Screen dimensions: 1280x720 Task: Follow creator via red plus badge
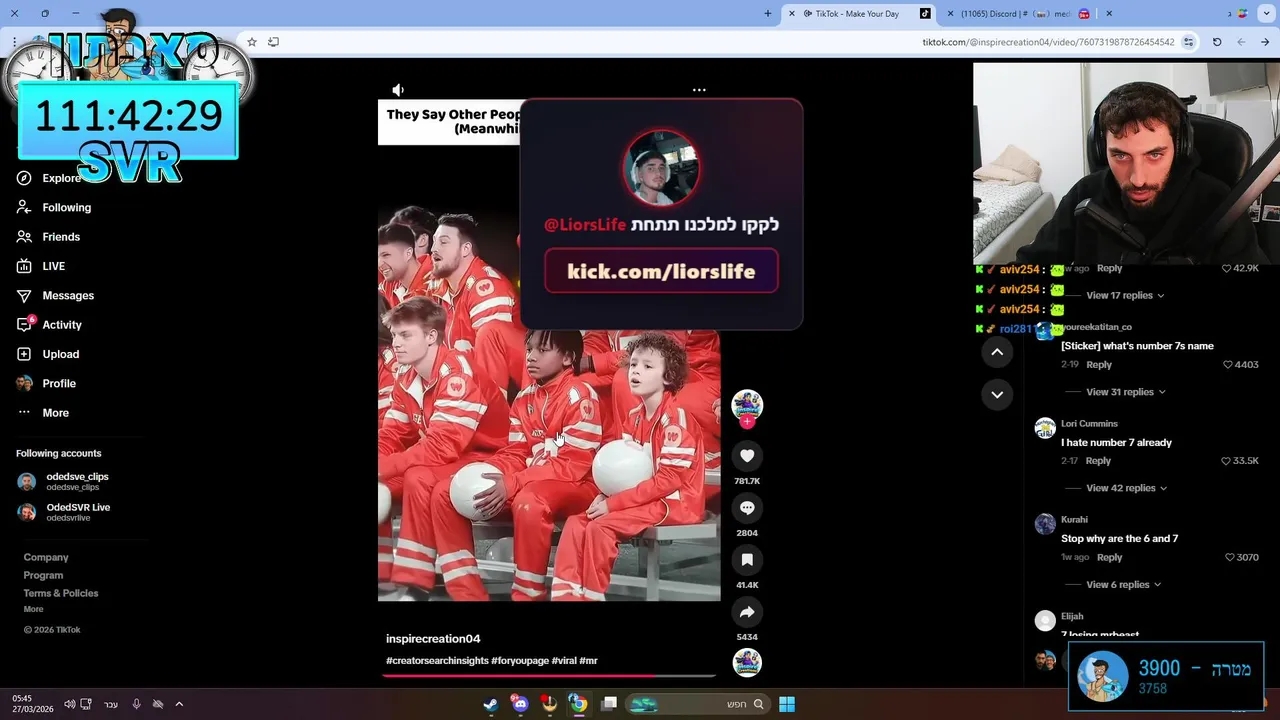747,421
